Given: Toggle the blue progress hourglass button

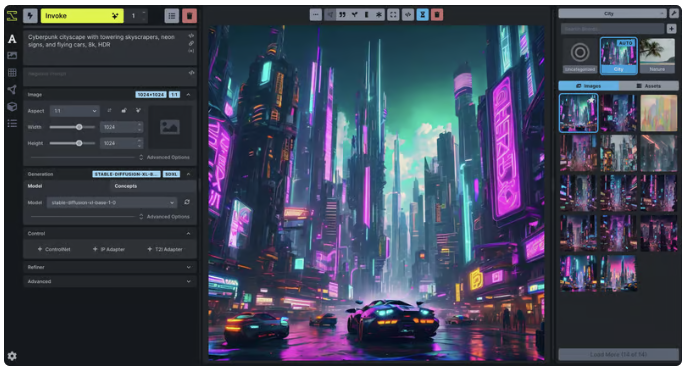Looking at the screenshot, I should 422,15.
